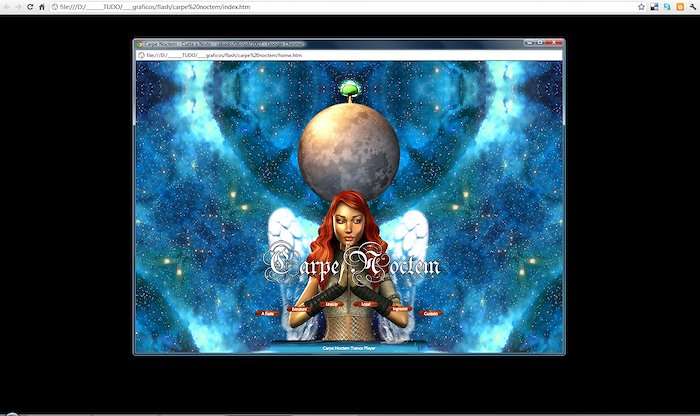The width and height of the screenshot is (700, 416).
Task: Open the Delicious bookmarks extension icon
Action: [654, 7]
